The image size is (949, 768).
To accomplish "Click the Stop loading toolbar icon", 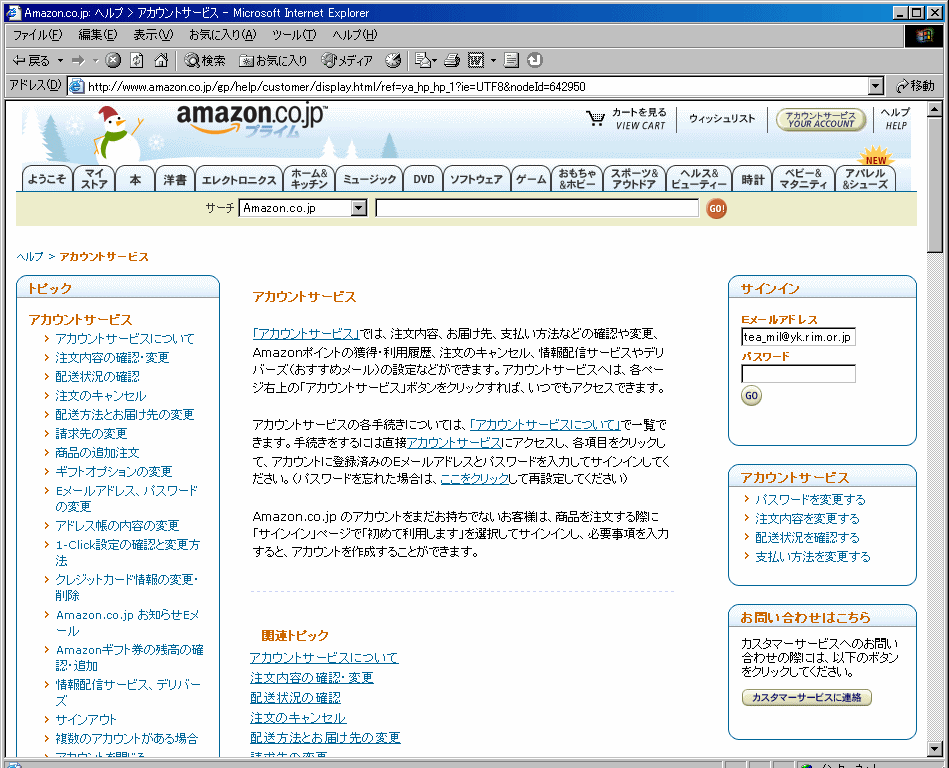I will click(x=113, y=60).
